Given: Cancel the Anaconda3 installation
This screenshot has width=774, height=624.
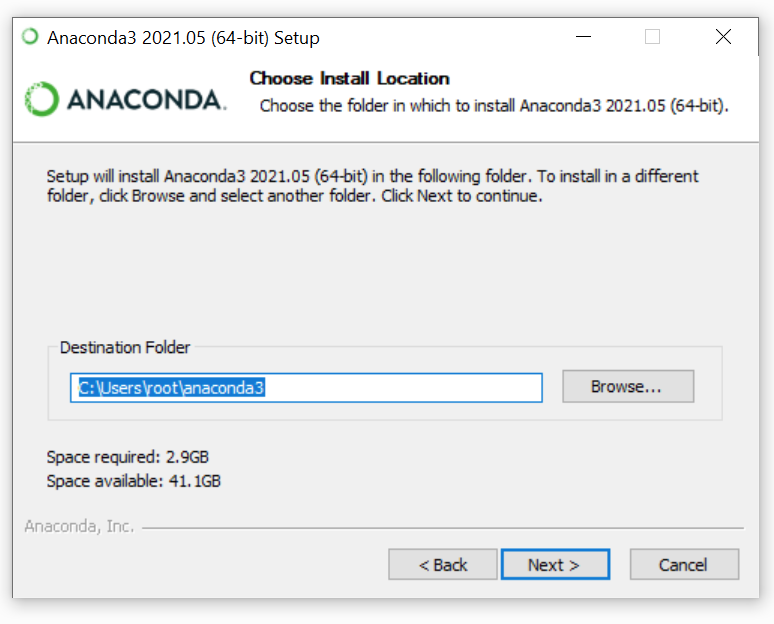Looking at the screenshot, I should pyautogui.click(x=684, y=564).
